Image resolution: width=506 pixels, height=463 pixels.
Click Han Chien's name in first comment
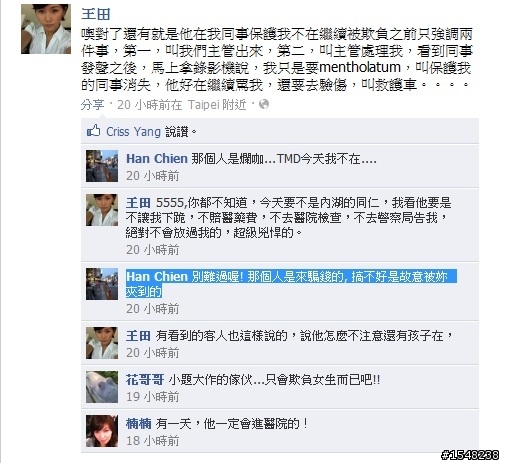tap(157, 159)
